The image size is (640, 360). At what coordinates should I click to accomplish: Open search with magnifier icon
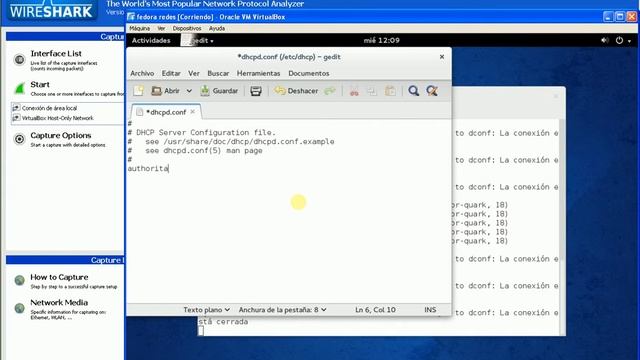click(x=413, y=91)
